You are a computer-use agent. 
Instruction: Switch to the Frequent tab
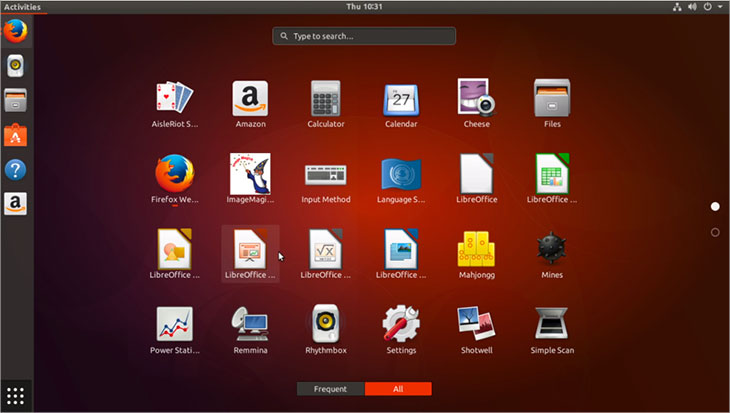[331, 389]
